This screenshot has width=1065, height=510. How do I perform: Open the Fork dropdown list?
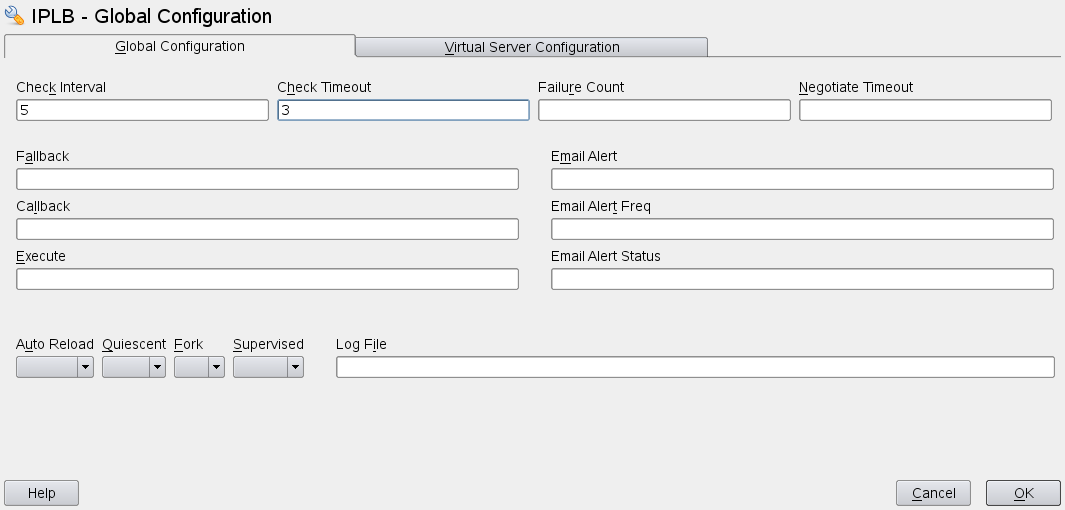(x=199, y=367)
